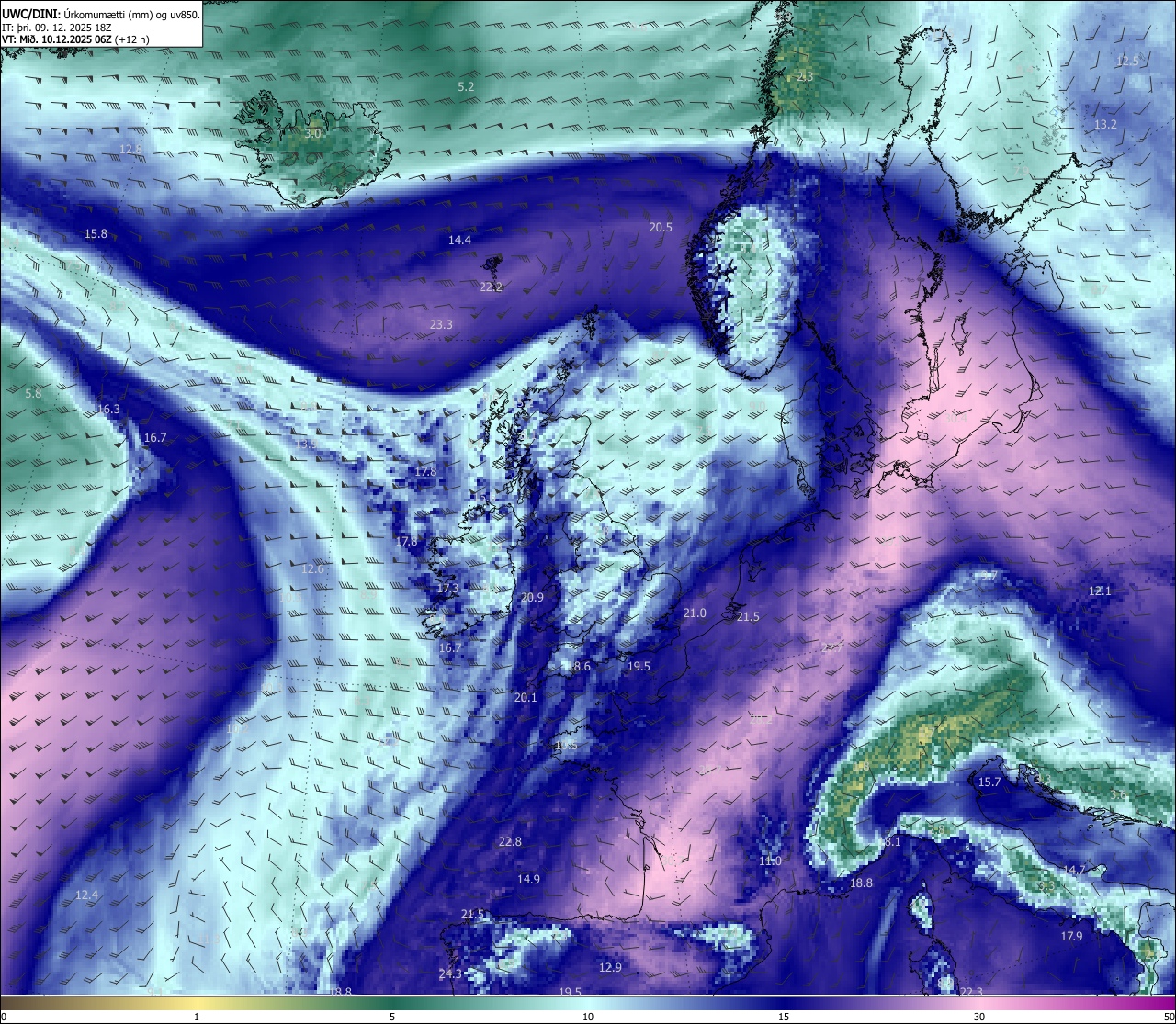Click the 11.0 value label

[x=770, y=861]
